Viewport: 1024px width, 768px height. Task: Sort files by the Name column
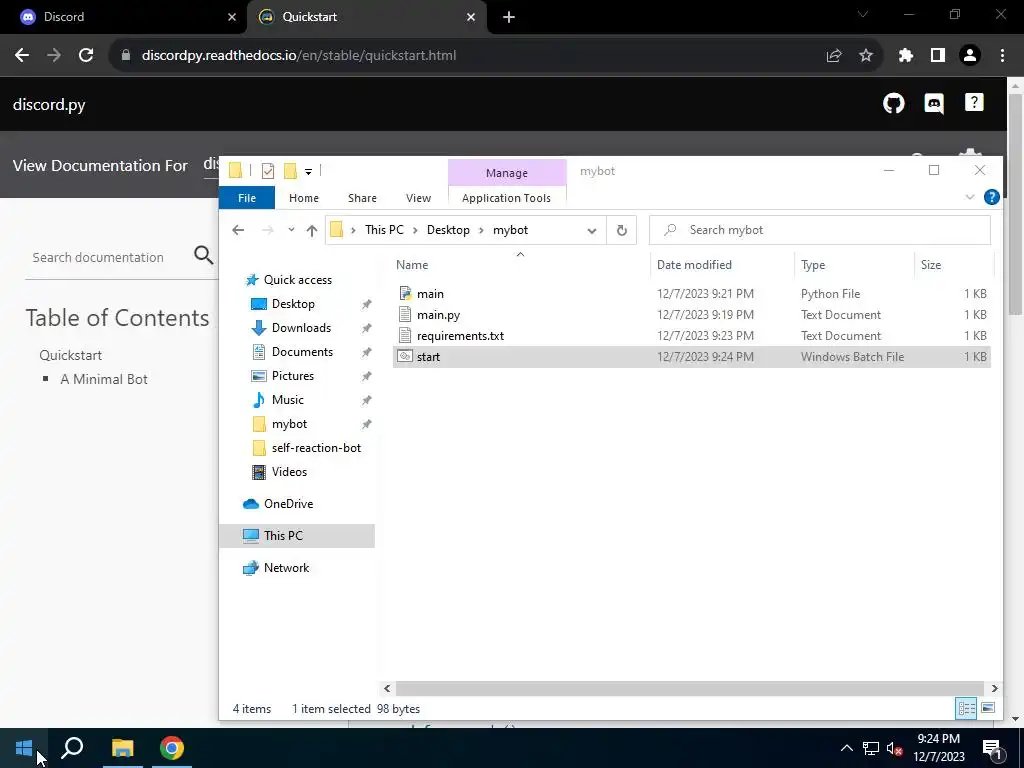pyautogui.click(x=412, y=264)
